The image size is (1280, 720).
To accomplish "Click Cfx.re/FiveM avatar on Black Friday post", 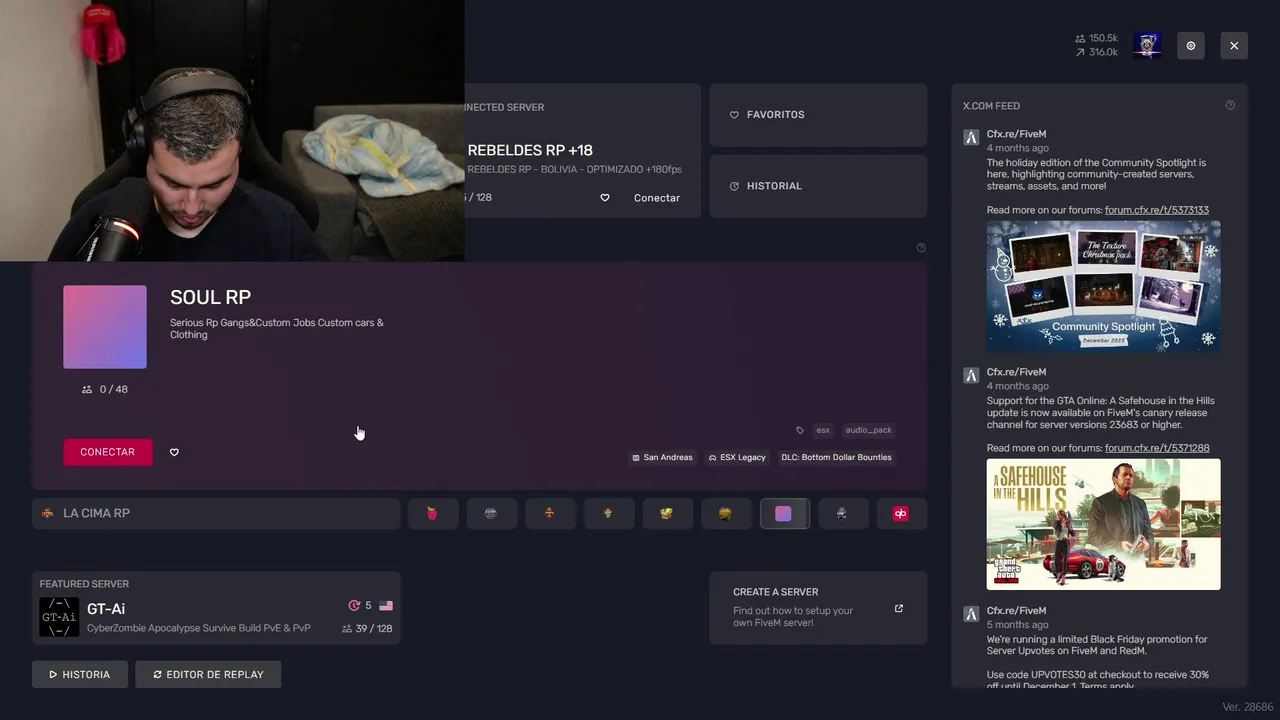I will click(971, 614).
